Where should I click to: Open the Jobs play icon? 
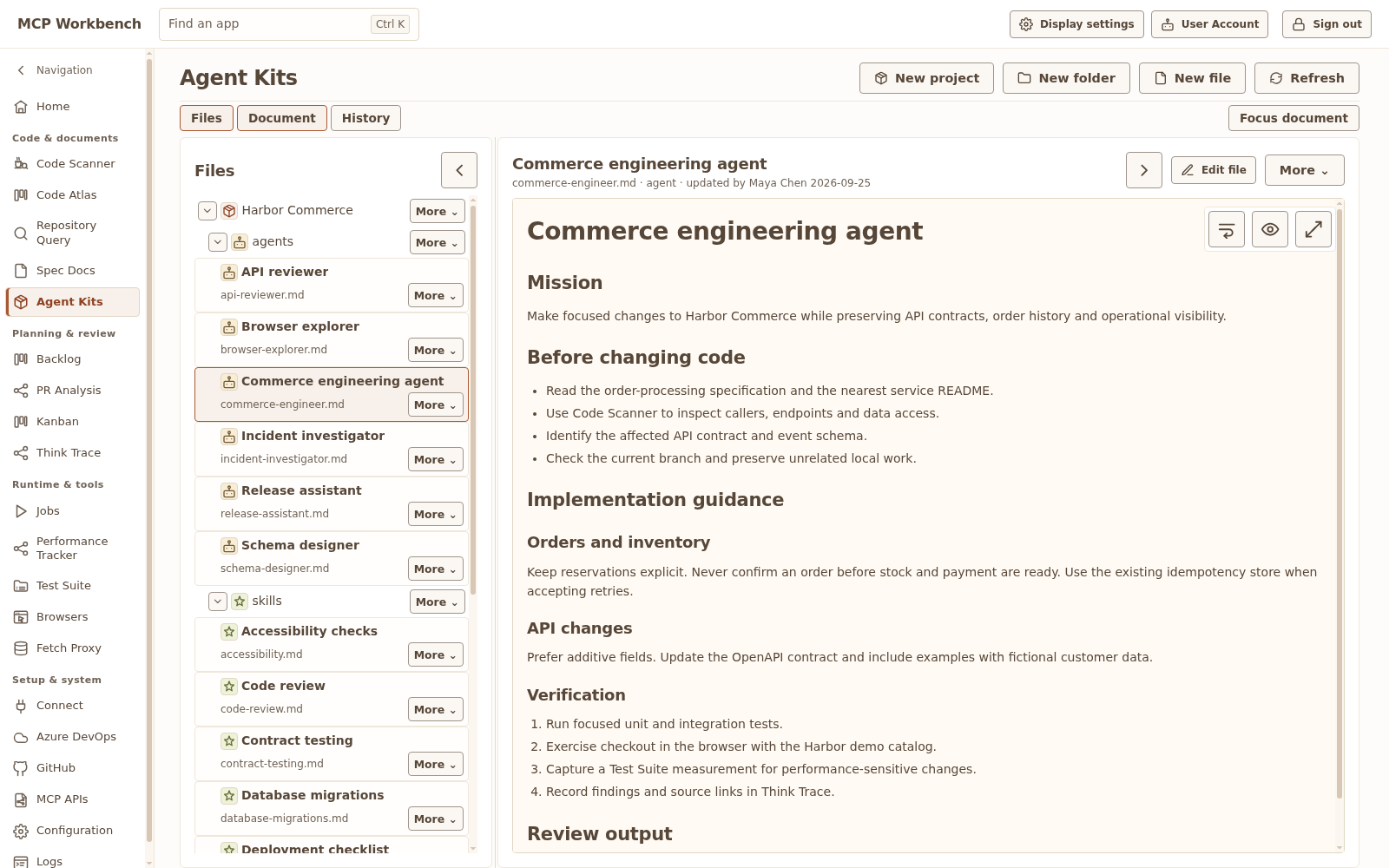21,511
